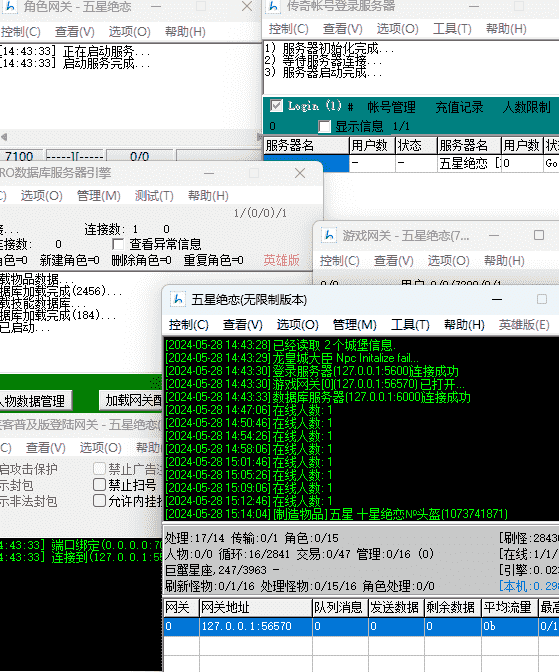Image resolution: width=559 pixels, height=672 pixels.
Task: Open 选项(O) menu in 登录服务器 window
Action: (397, 29)
